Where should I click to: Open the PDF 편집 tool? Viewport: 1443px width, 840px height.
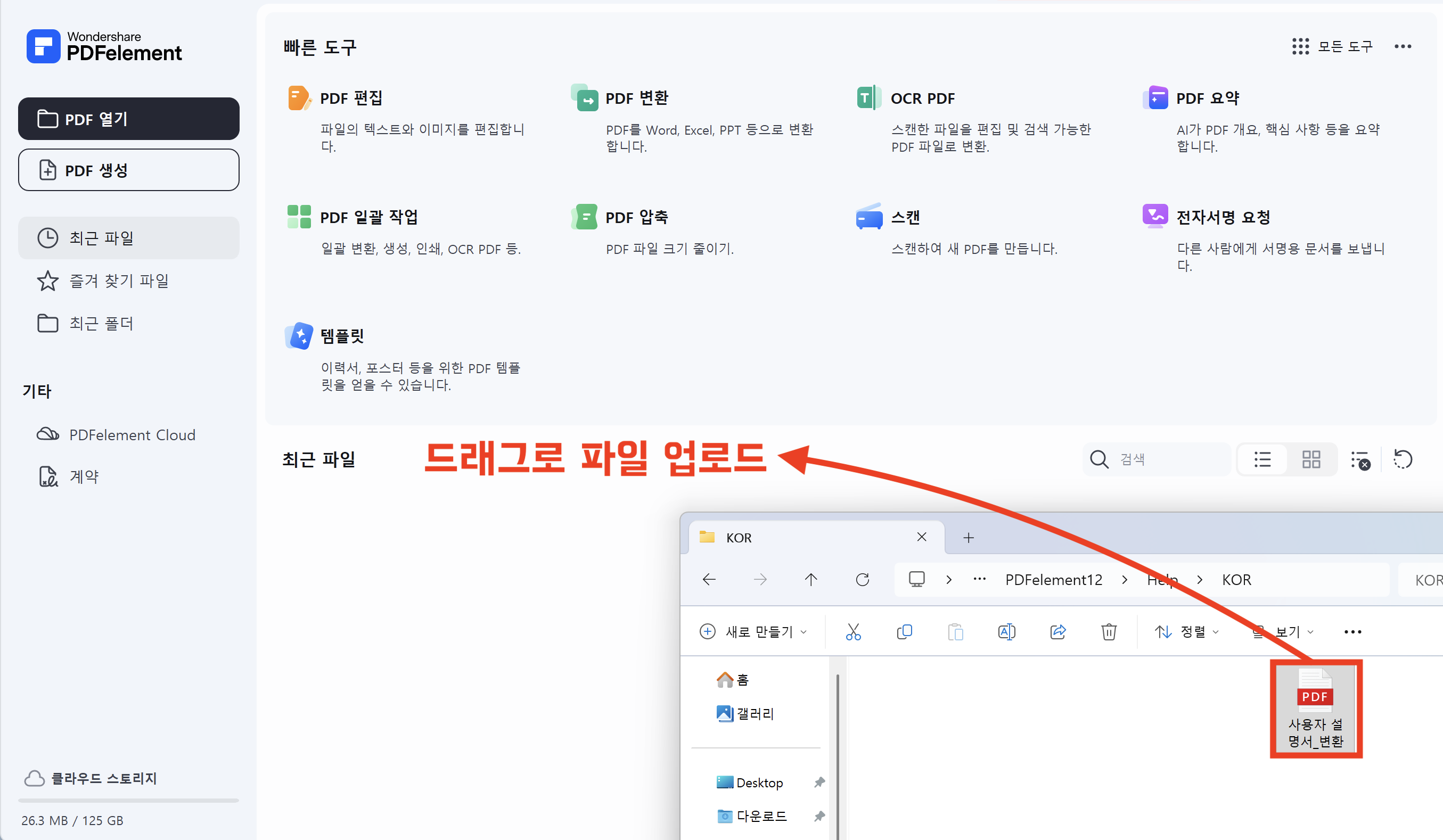pyautogui.click(x=351, y=97)
